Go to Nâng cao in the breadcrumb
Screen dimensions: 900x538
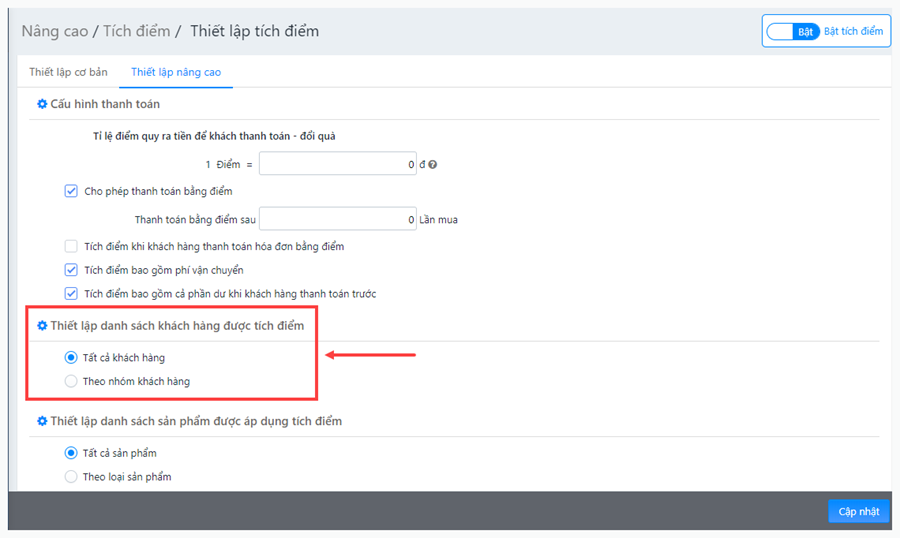[55, 31]
